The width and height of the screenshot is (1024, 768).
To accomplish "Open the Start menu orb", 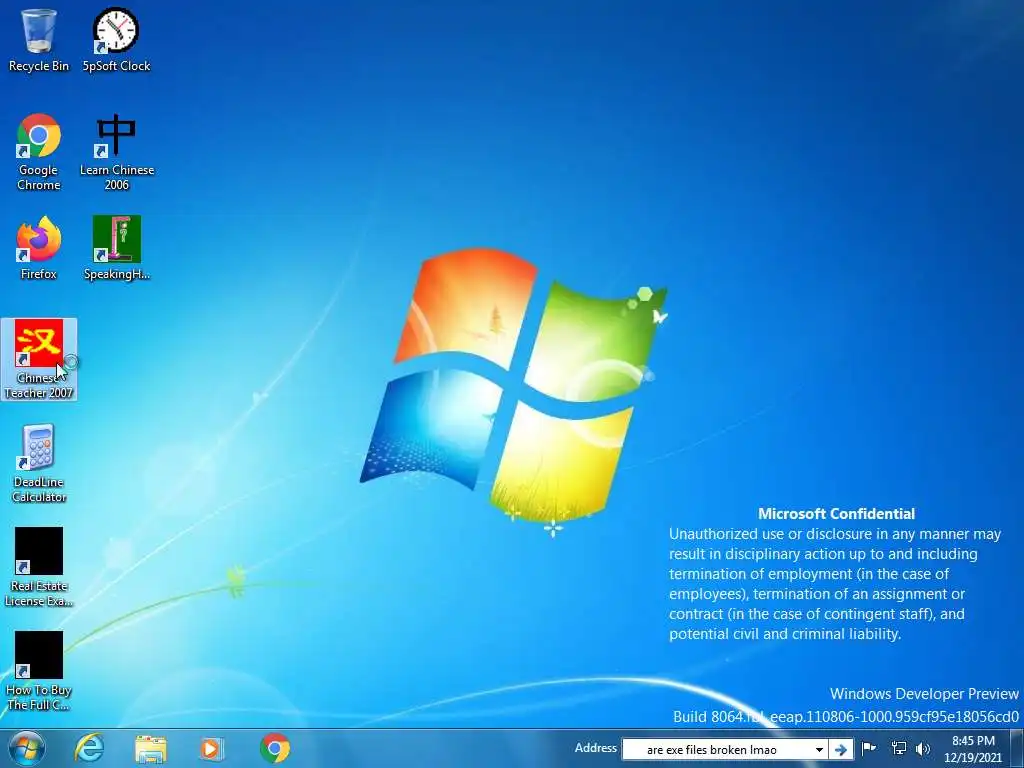I will (x=26, y=748).
